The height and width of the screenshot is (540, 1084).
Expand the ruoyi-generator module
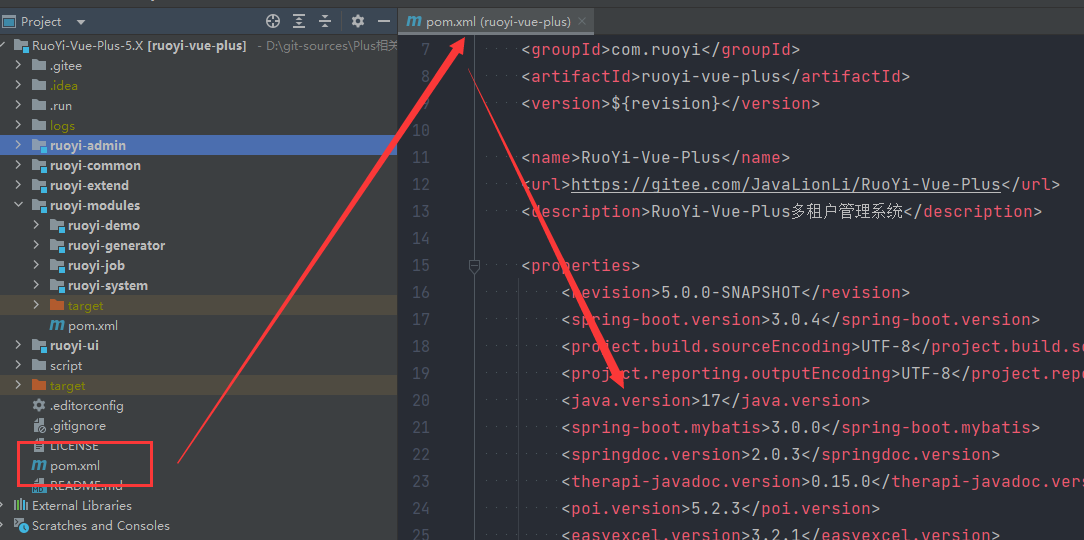37,245
